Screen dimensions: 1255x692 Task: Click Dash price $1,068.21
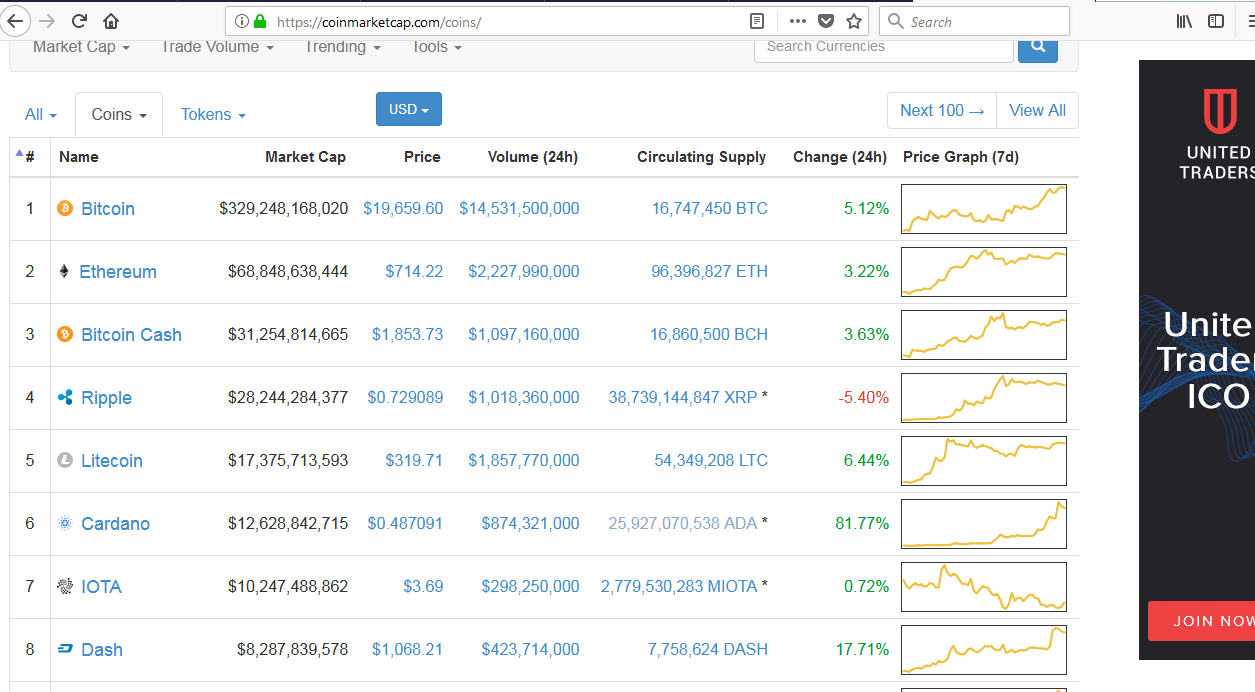pos(408,650)
